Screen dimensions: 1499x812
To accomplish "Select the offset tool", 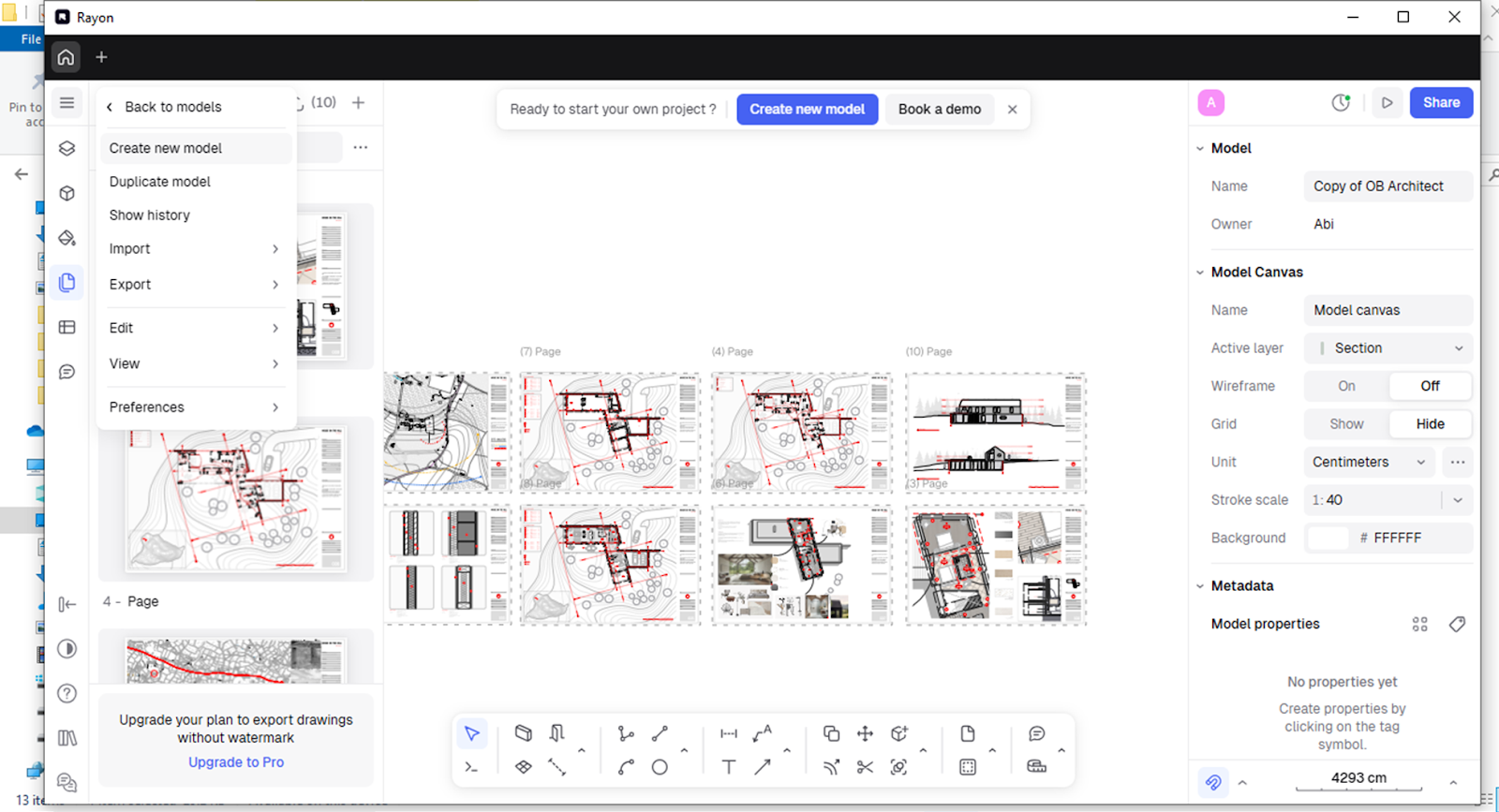I will pos(831,767).
